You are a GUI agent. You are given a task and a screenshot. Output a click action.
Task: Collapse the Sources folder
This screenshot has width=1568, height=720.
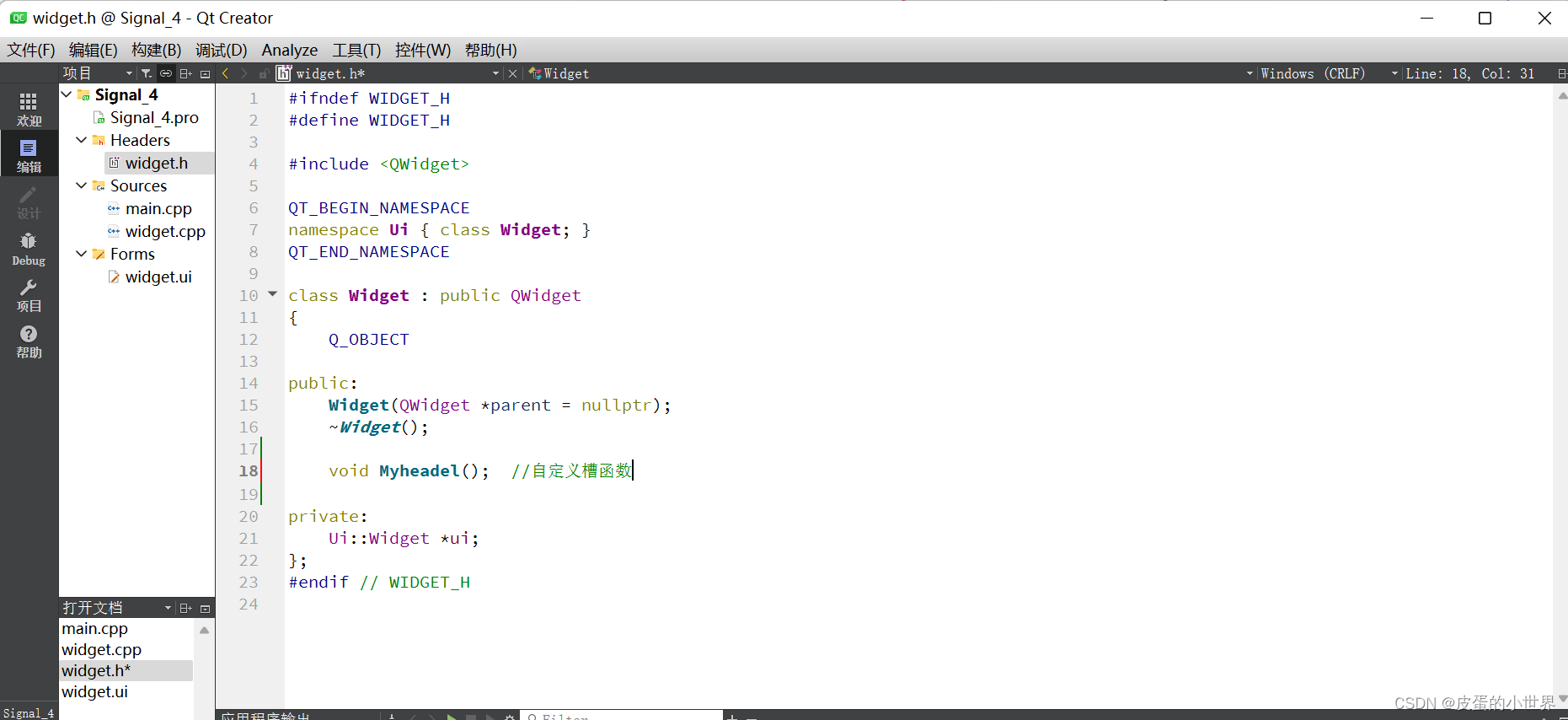(82, 185)
